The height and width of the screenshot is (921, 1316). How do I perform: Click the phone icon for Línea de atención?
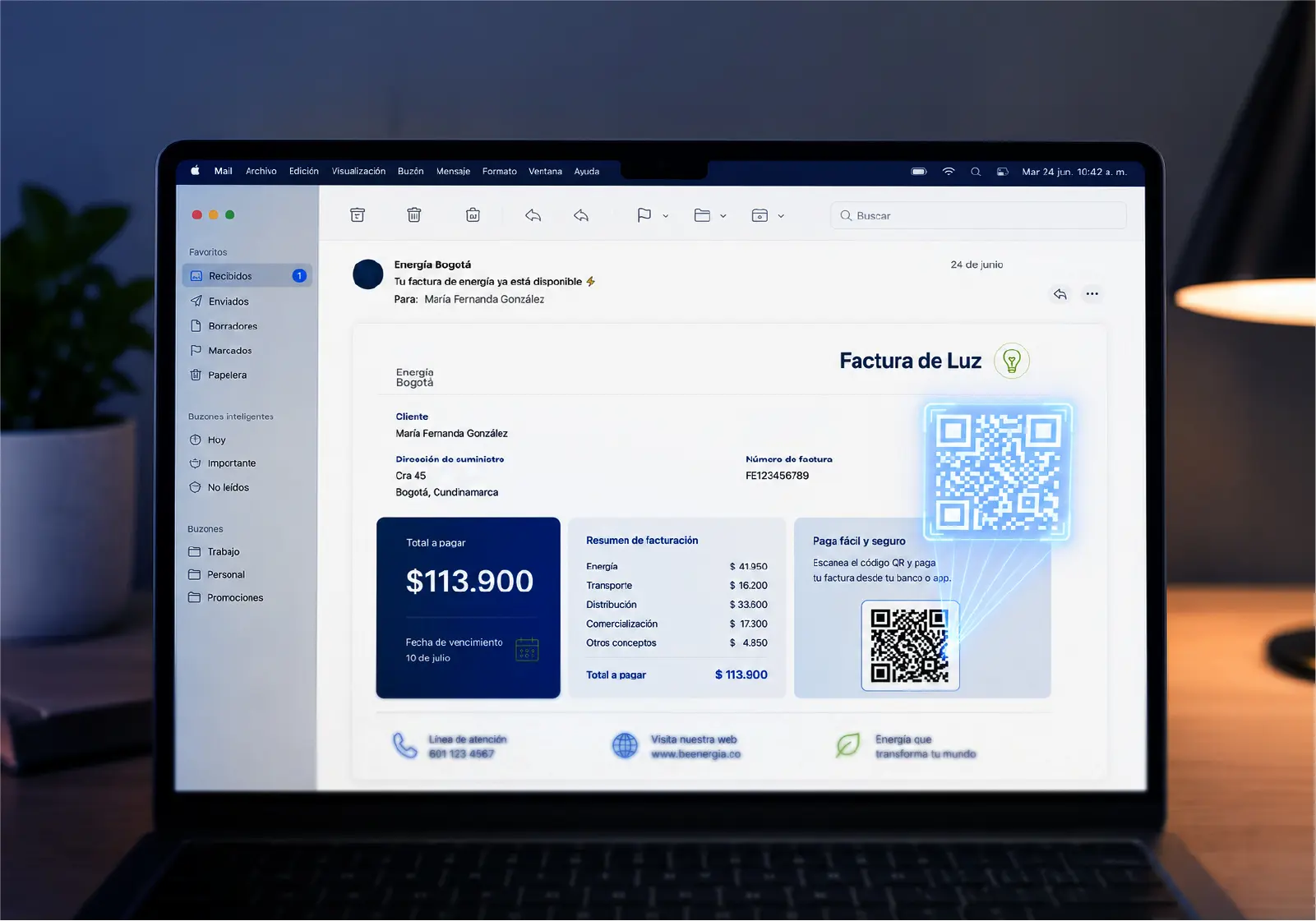[x=404, y=745]
